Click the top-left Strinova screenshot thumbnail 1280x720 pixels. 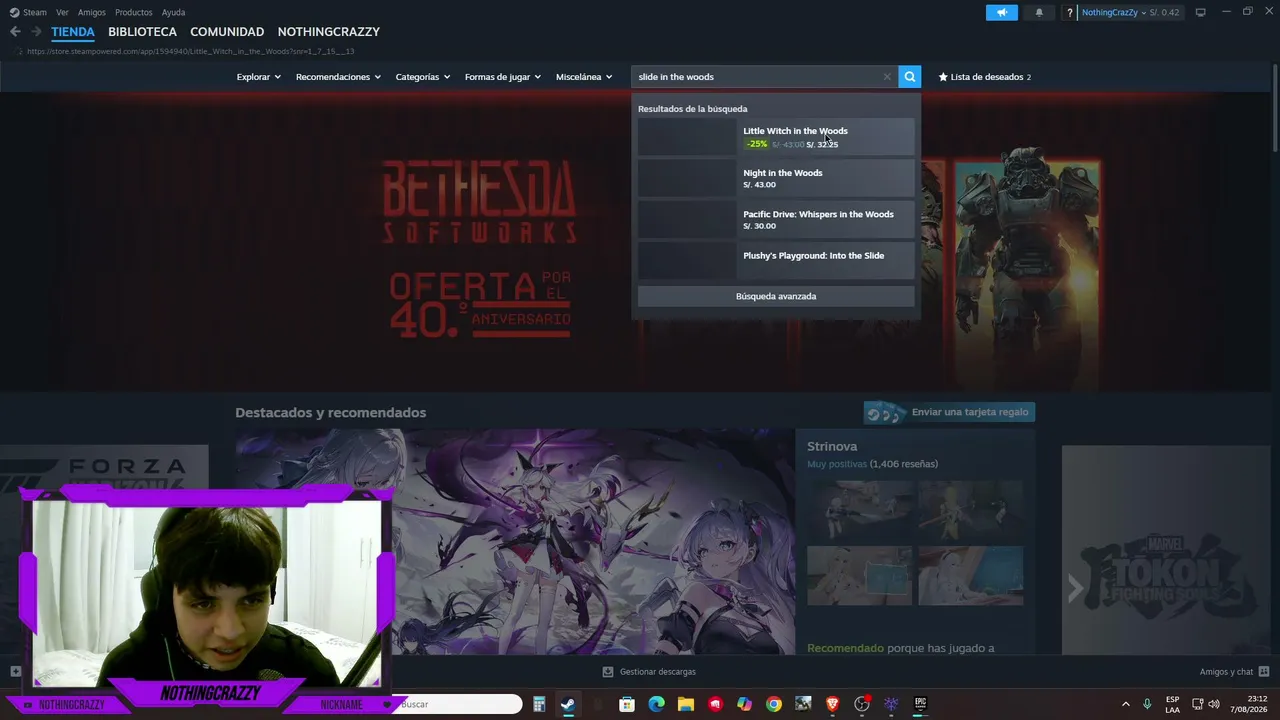click(x=860, y=510)
